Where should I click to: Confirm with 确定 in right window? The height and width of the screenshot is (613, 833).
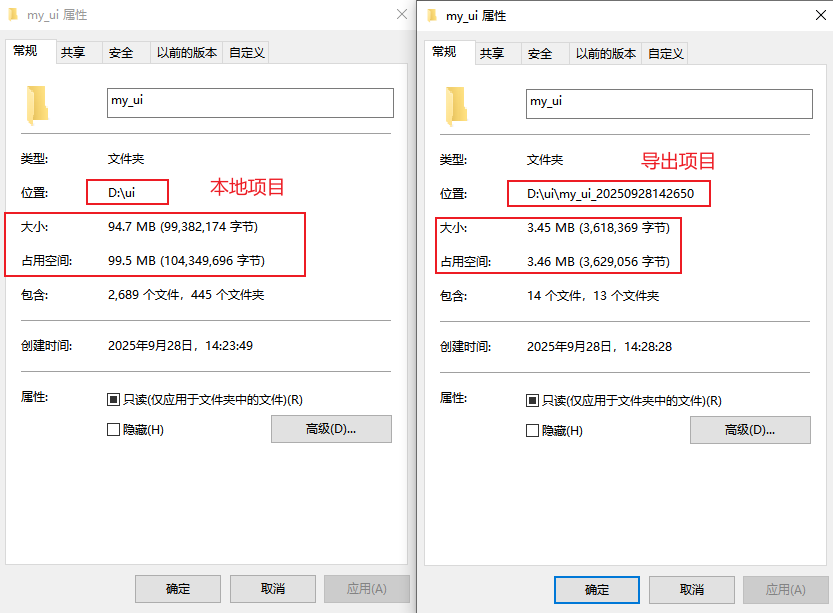pos(597,590)
